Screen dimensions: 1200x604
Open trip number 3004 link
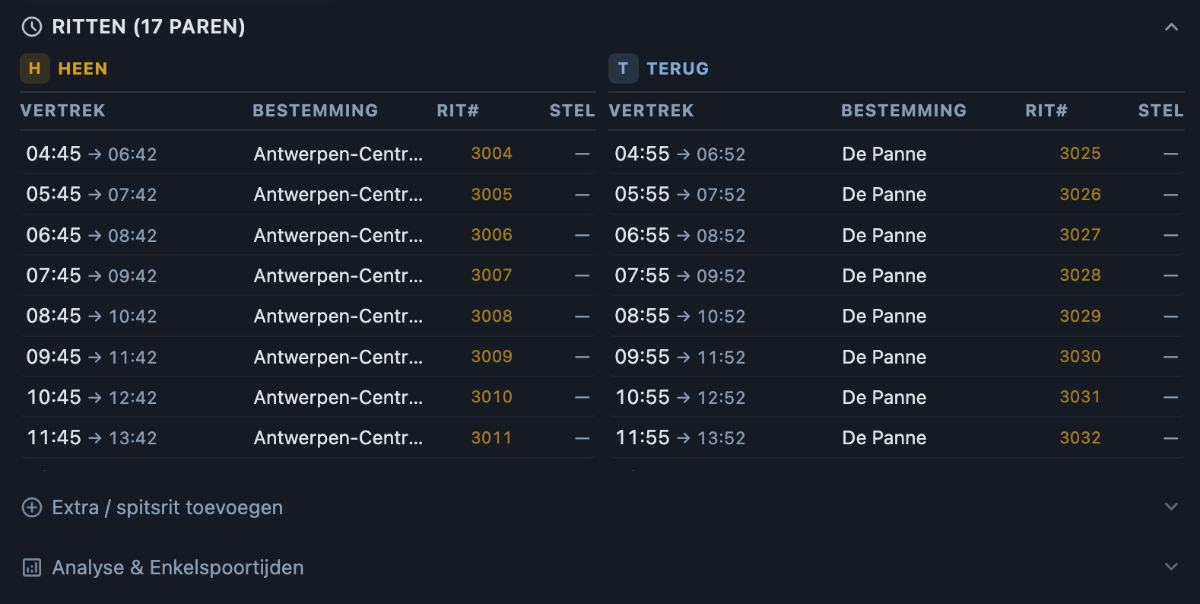click(492, 154)
